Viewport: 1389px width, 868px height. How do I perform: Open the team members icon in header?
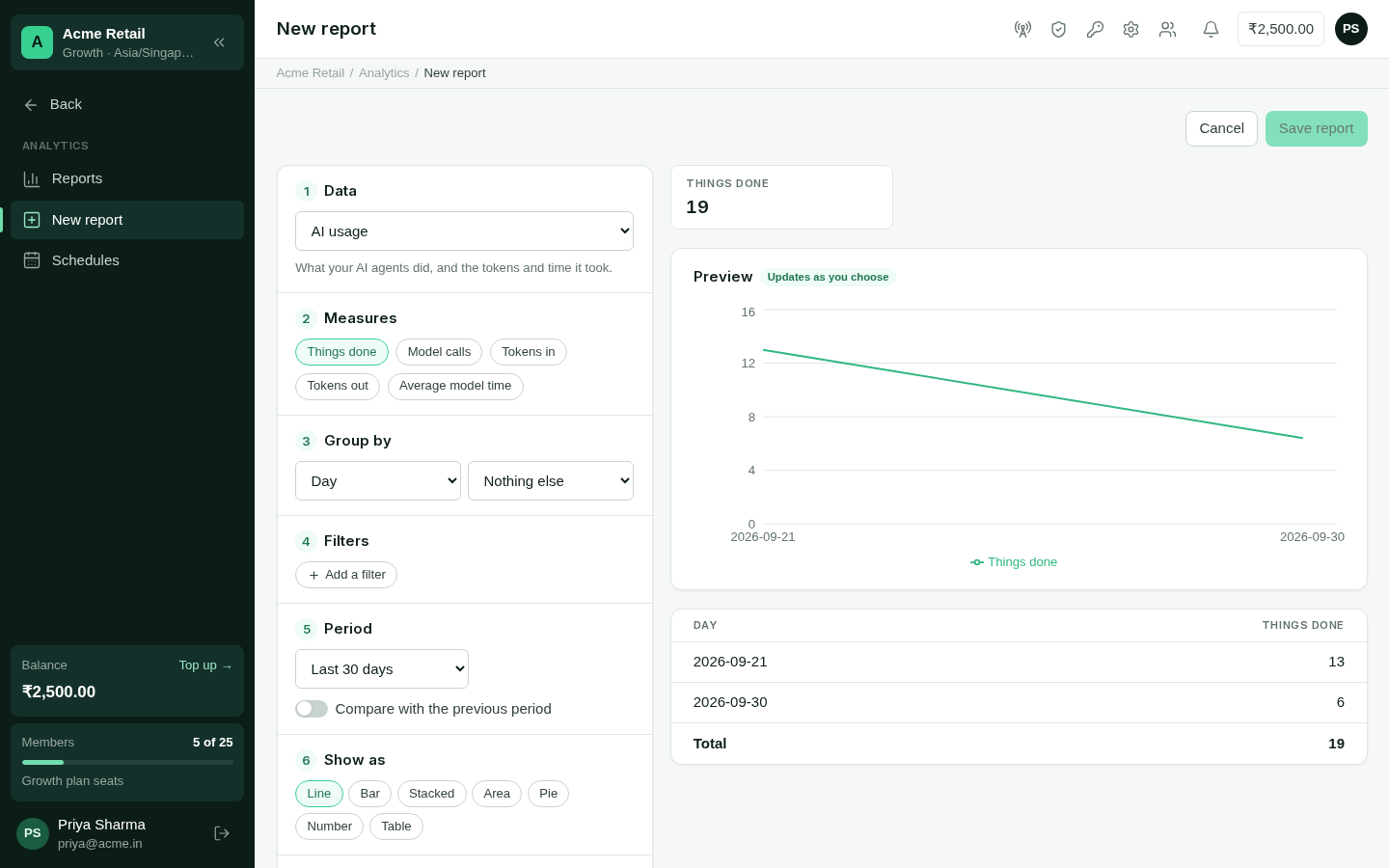pos(1167,29)
